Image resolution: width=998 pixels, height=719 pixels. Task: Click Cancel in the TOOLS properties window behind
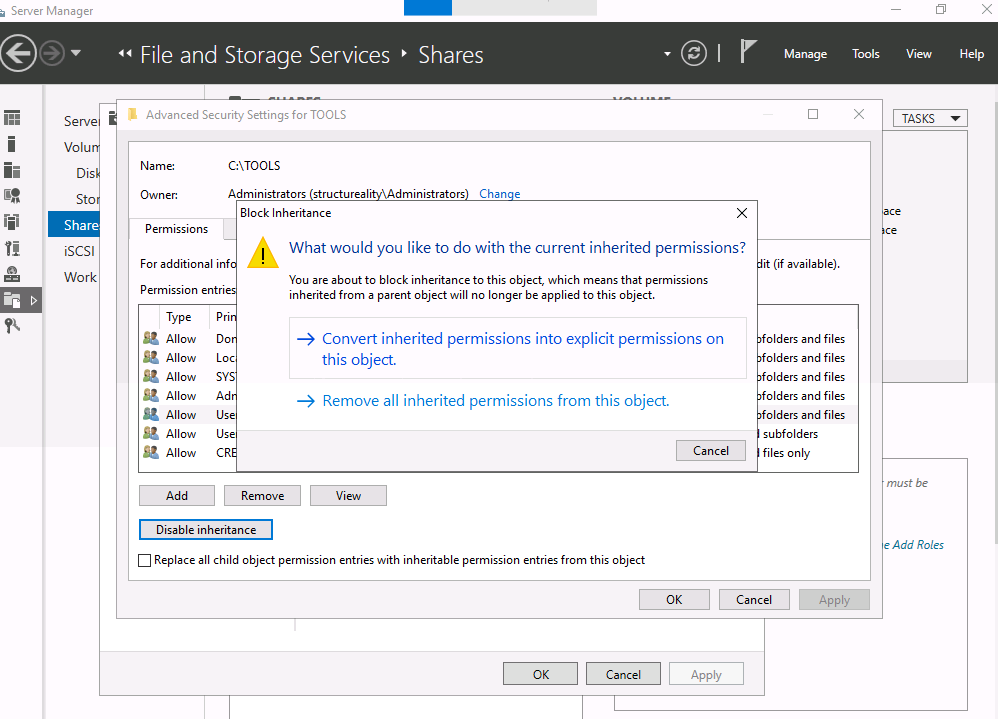tap(623, 674)
